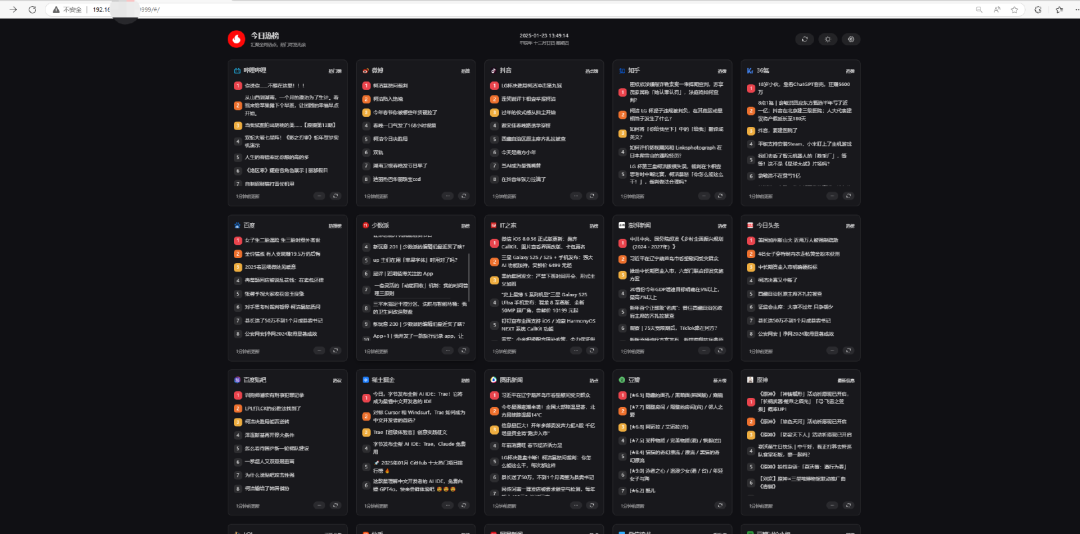This screenshot has height=534, width=1080.
Task: Open the more (…) menu on 抖音 card
Action: click(x=576, y=196)
